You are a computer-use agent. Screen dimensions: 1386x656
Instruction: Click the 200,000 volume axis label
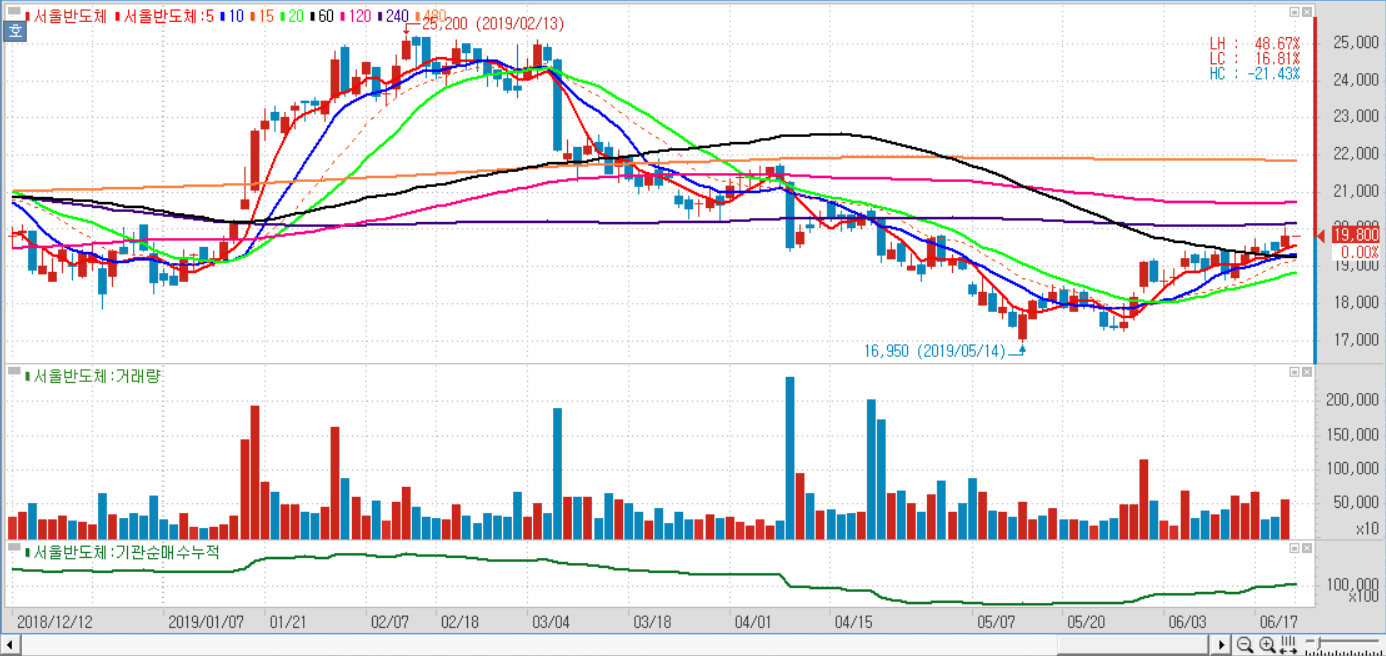[x=1353, y=400]
